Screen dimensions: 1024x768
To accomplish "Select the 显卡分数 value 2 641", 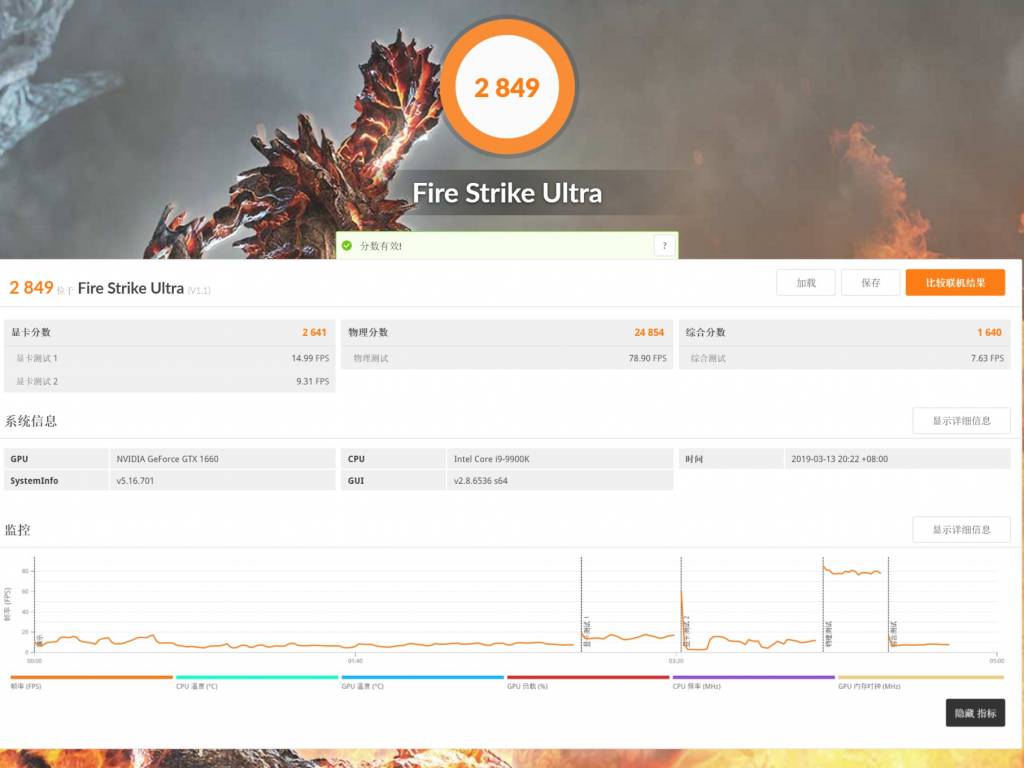I will click(314, 332).
